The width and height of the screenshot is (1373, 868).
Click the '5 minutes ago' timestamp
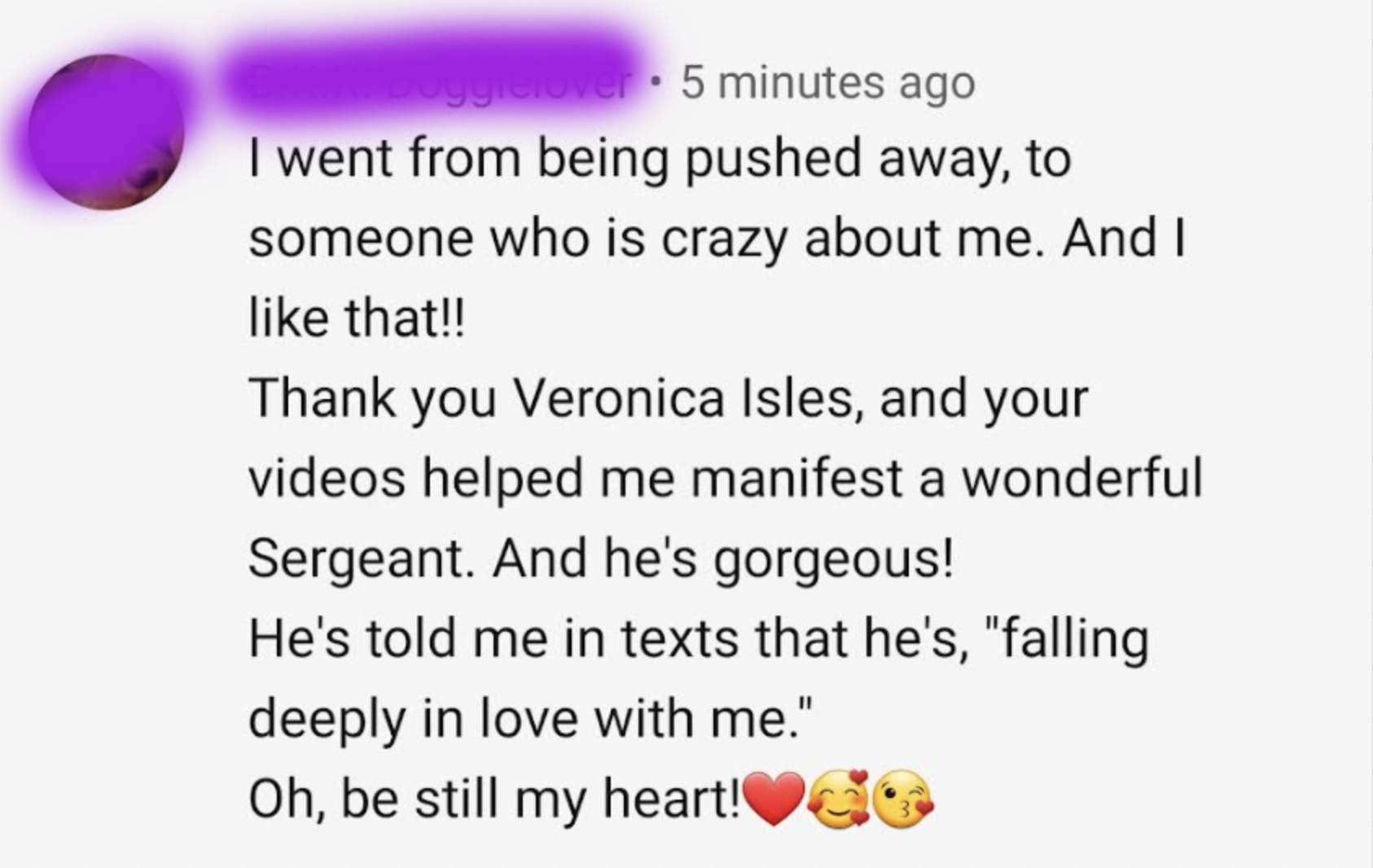click(828, 82)
